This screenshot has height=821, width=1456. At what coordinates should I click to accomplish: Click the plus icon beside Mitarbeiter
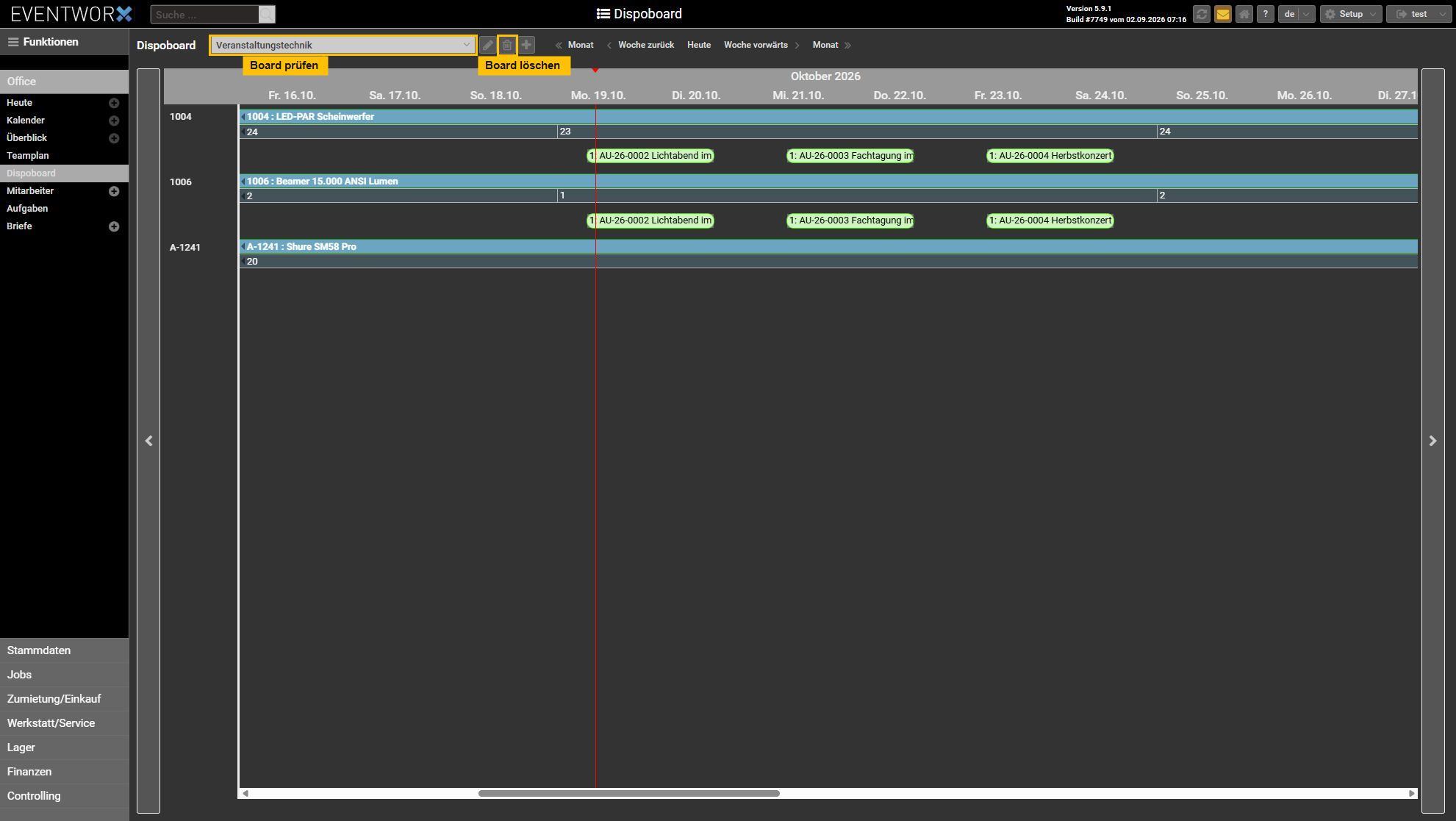point(114,191)
